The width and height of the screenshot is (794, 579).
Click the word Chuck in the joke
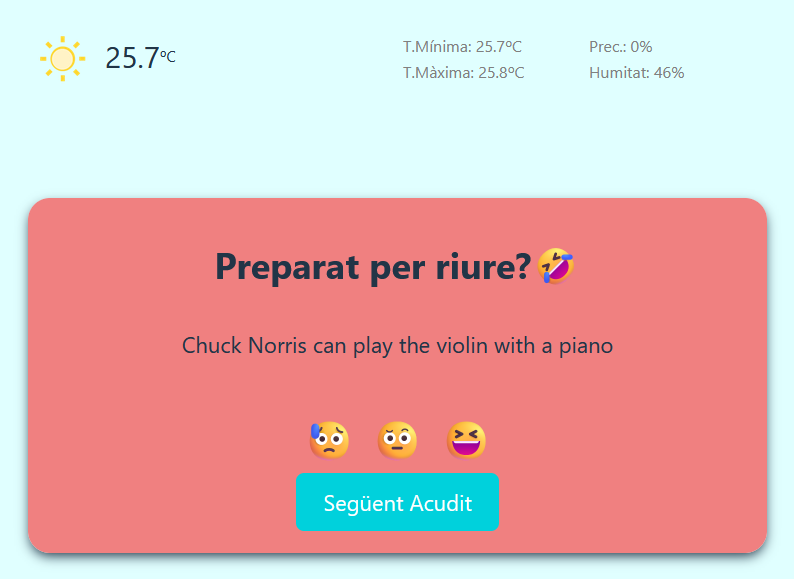click(212, 345)
